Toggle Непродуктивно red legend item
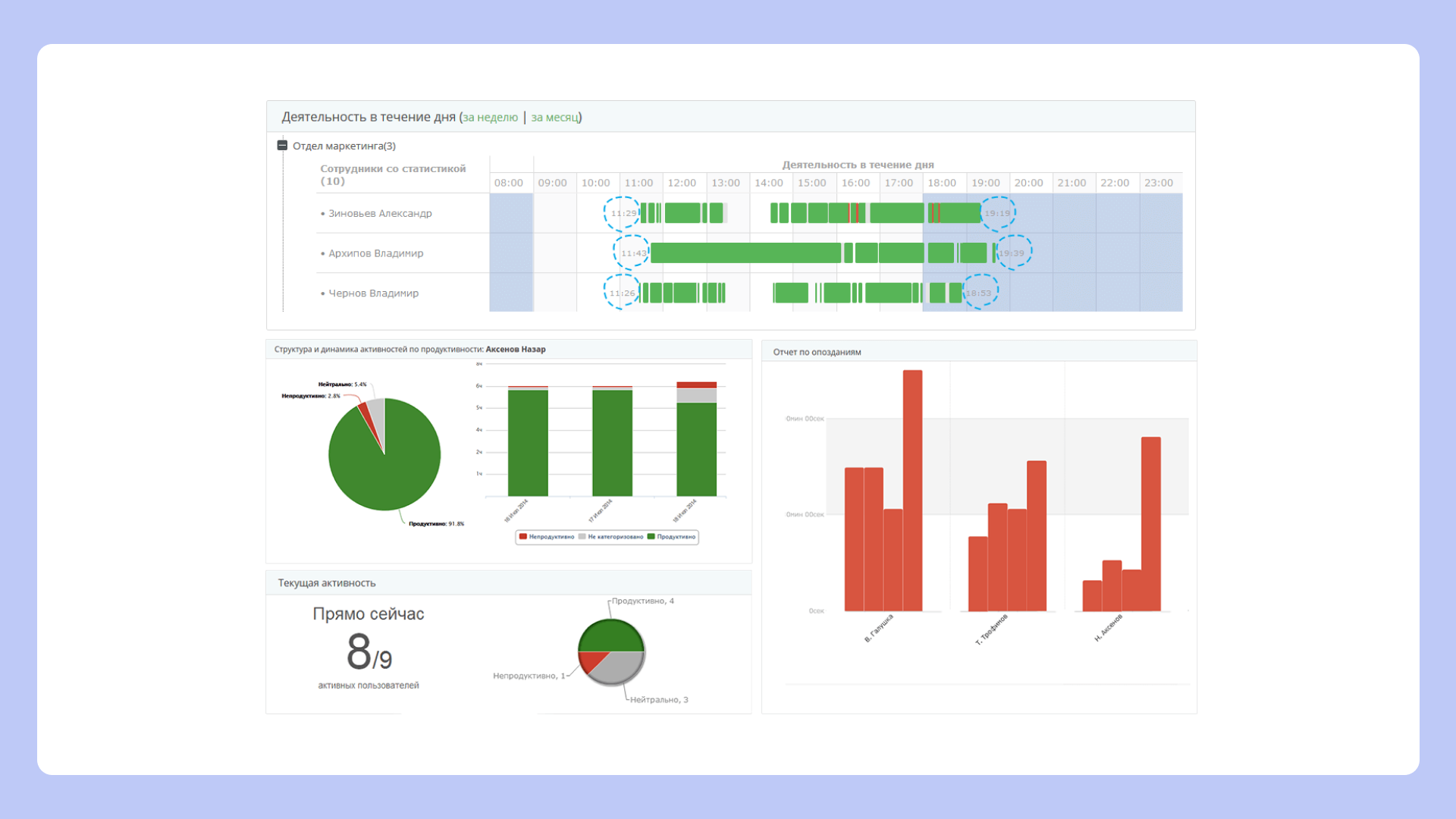The height and width of the screenshot is (819, 1456). pyautogui.click(x=547, y=537)
